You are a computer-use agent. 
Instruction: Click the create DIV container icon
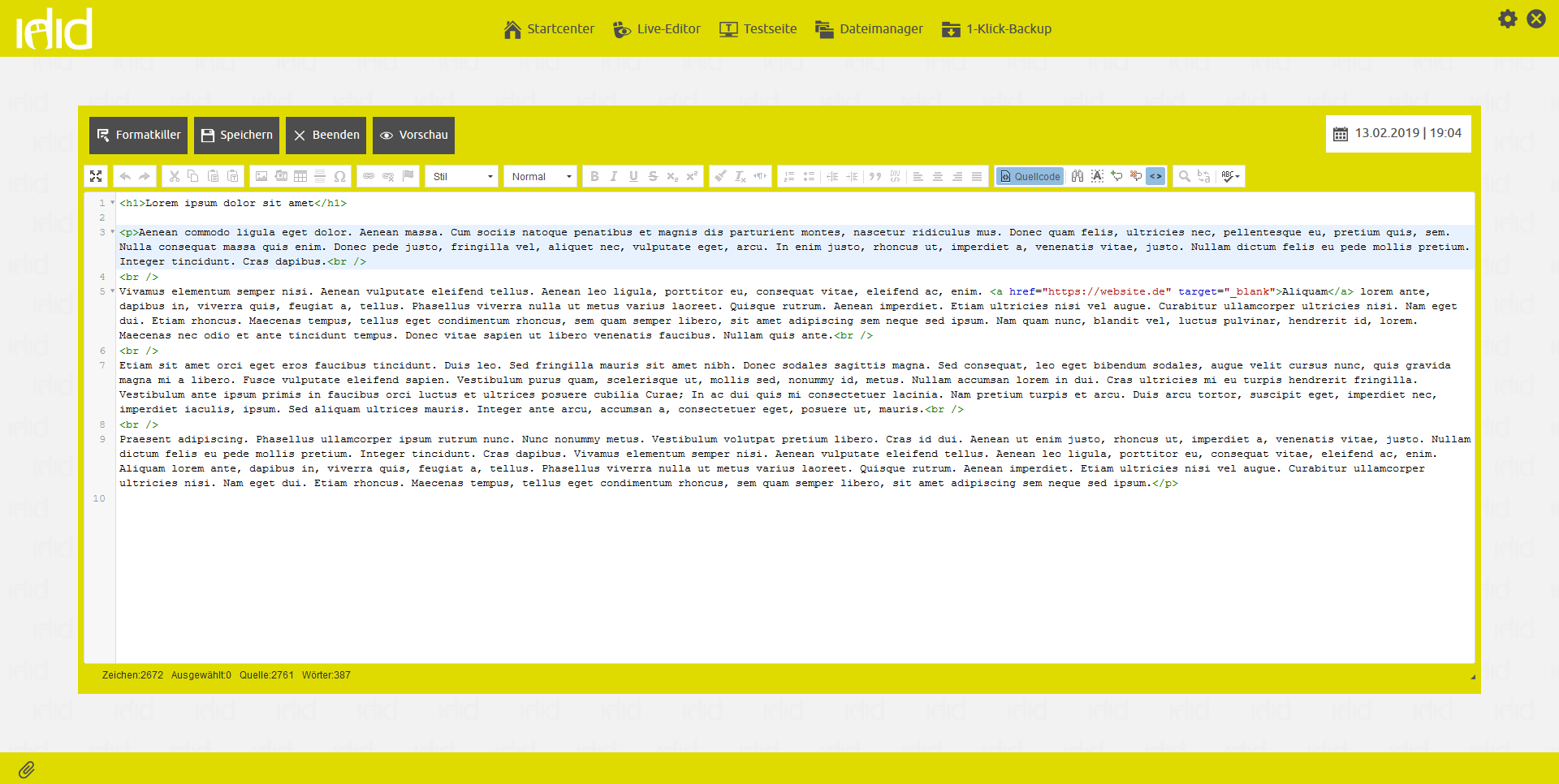(x=895, y=176)
